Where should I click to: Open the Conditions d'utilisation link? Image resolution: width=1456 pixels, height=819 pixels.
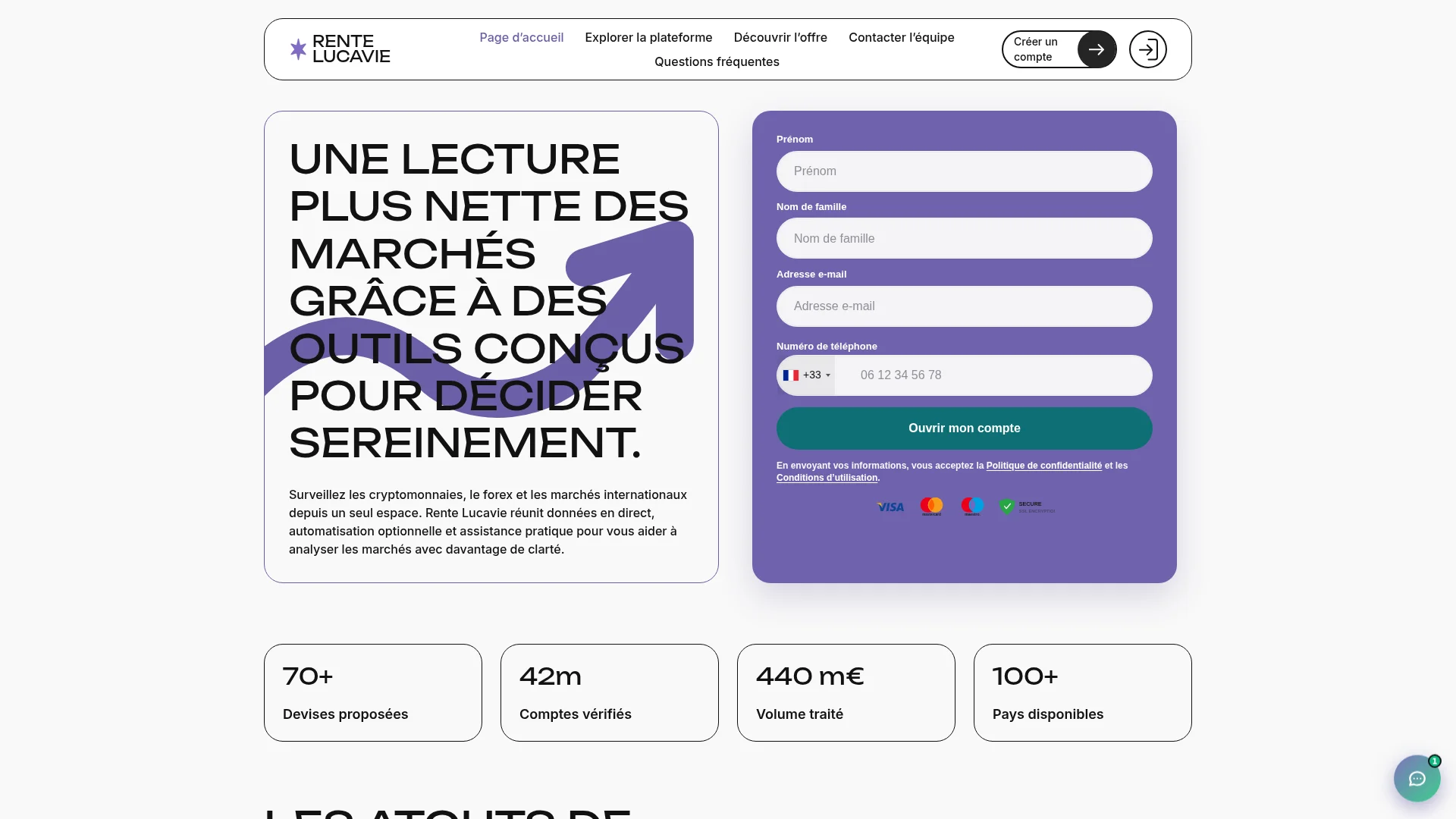pos(827,478)
